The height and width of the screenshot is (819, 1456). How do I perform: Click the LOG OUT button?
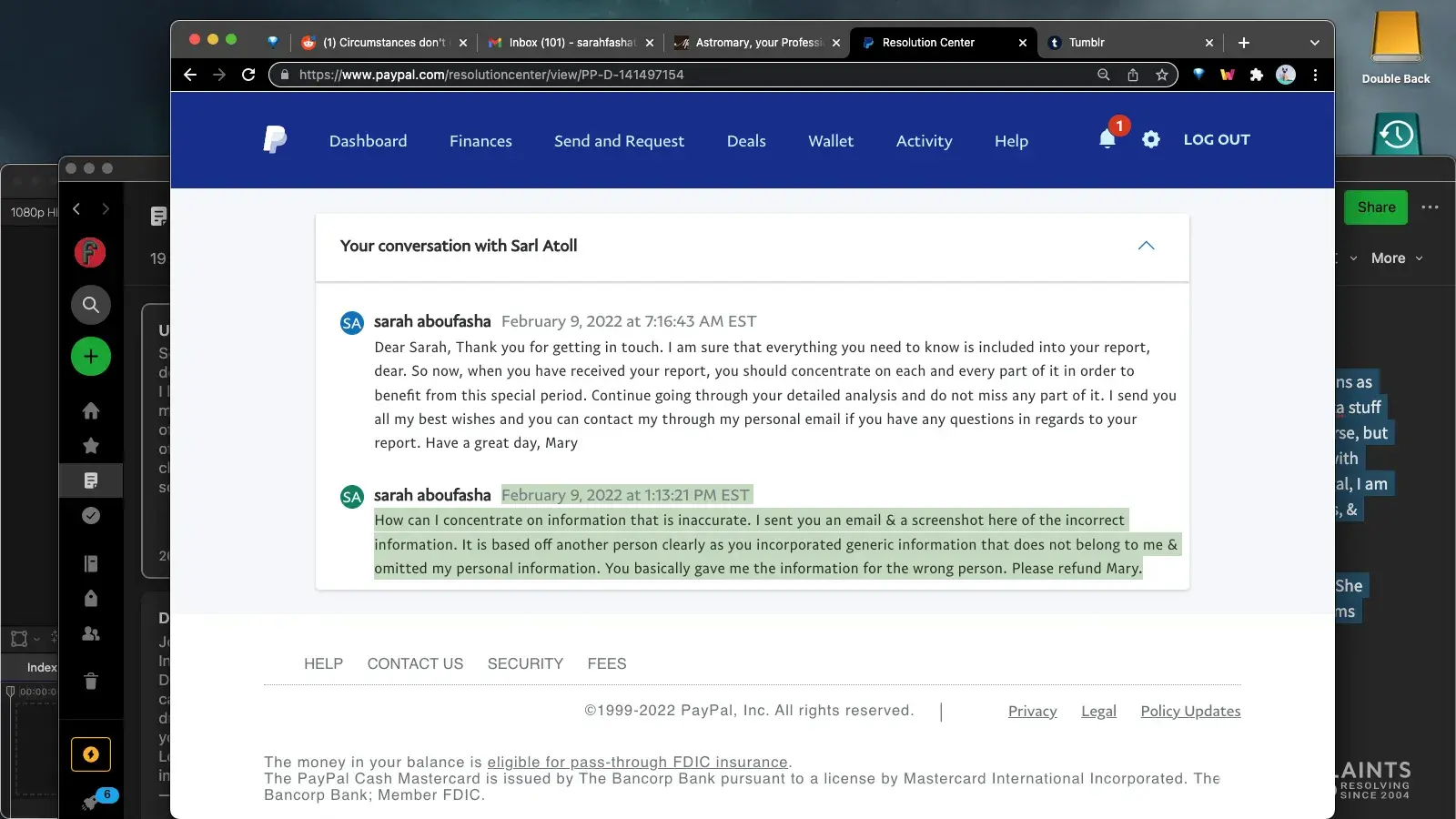pos(1217,139)
